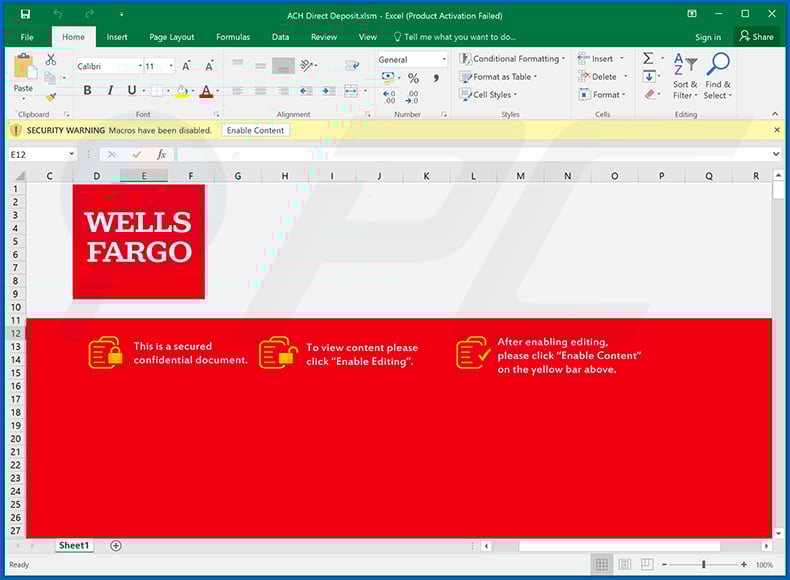790x580 pixels.
Task: Switch to the Data tab
Action: [x=281, y=37]
